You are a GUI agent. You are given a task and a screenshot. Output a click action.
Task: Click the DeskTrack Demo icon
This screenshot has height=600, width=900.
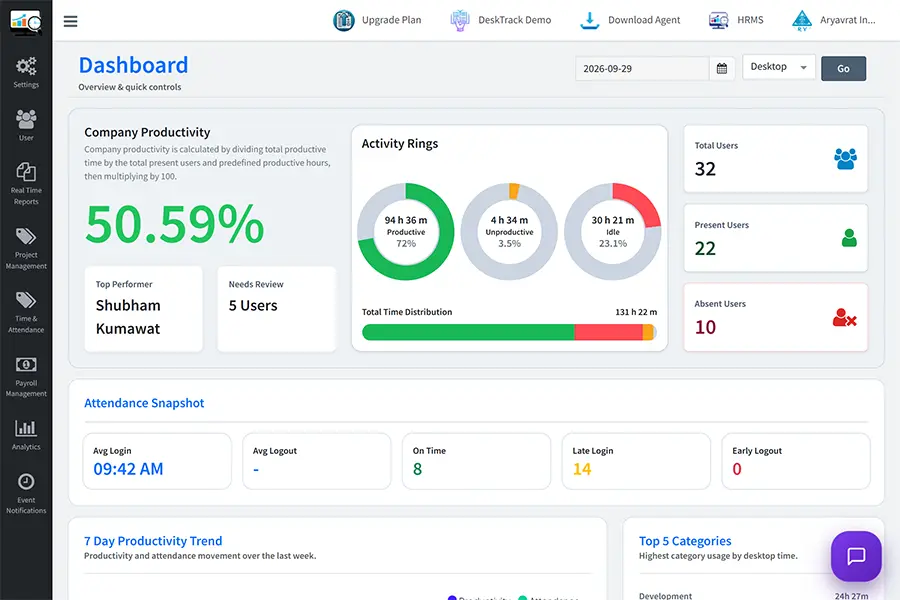[460, 20]
